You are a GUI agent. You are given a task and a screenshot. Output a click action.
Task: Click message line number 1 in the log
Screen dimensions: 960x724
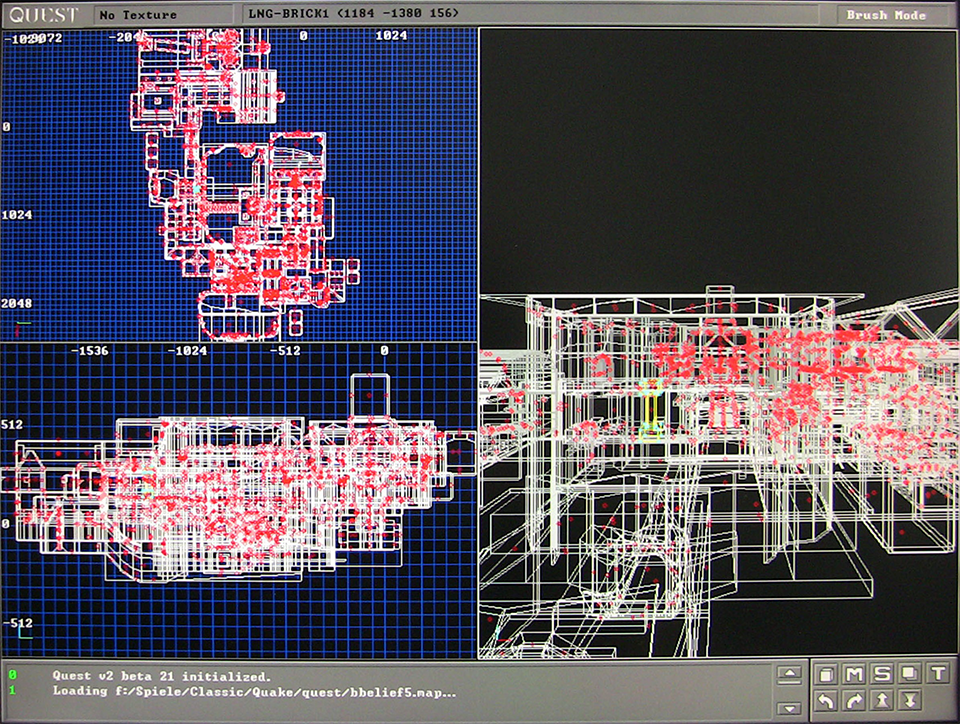coord(12,690)
